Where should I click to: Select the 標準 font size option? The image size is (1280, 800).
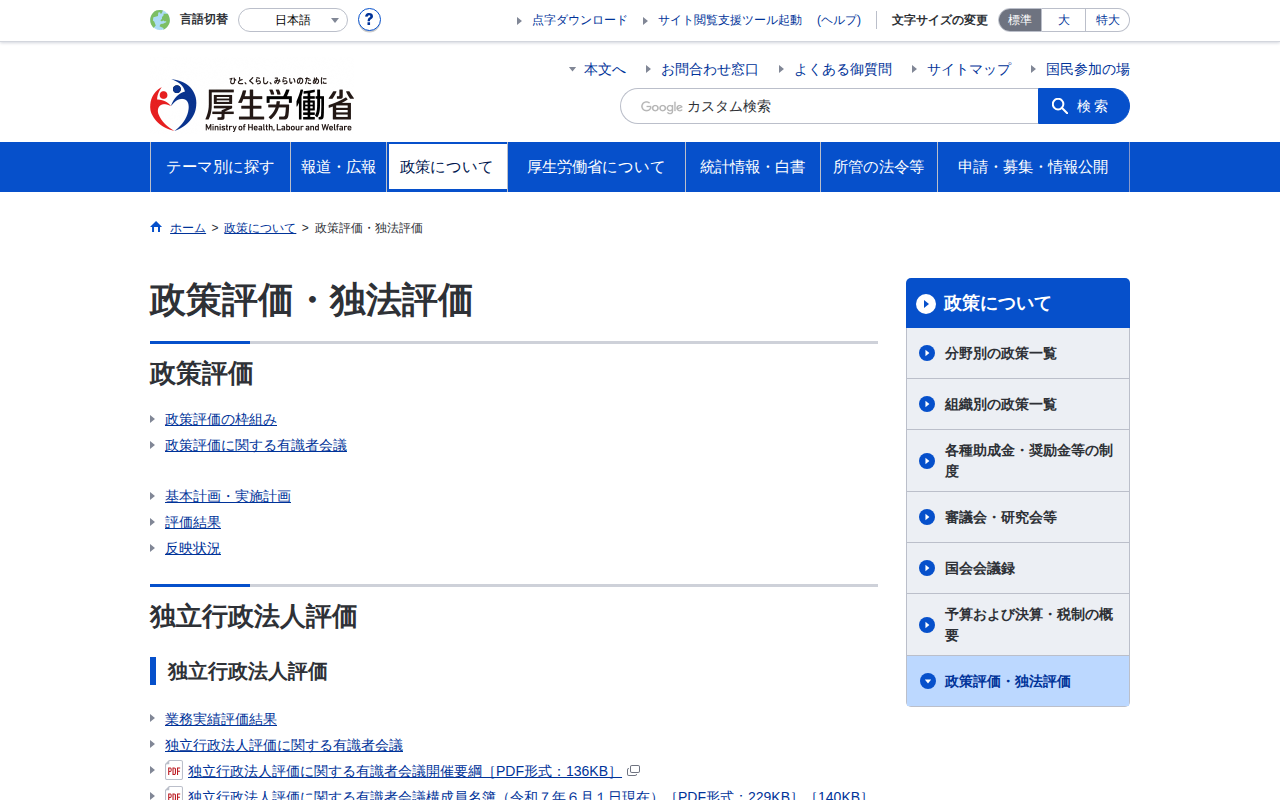[1020, 20]
